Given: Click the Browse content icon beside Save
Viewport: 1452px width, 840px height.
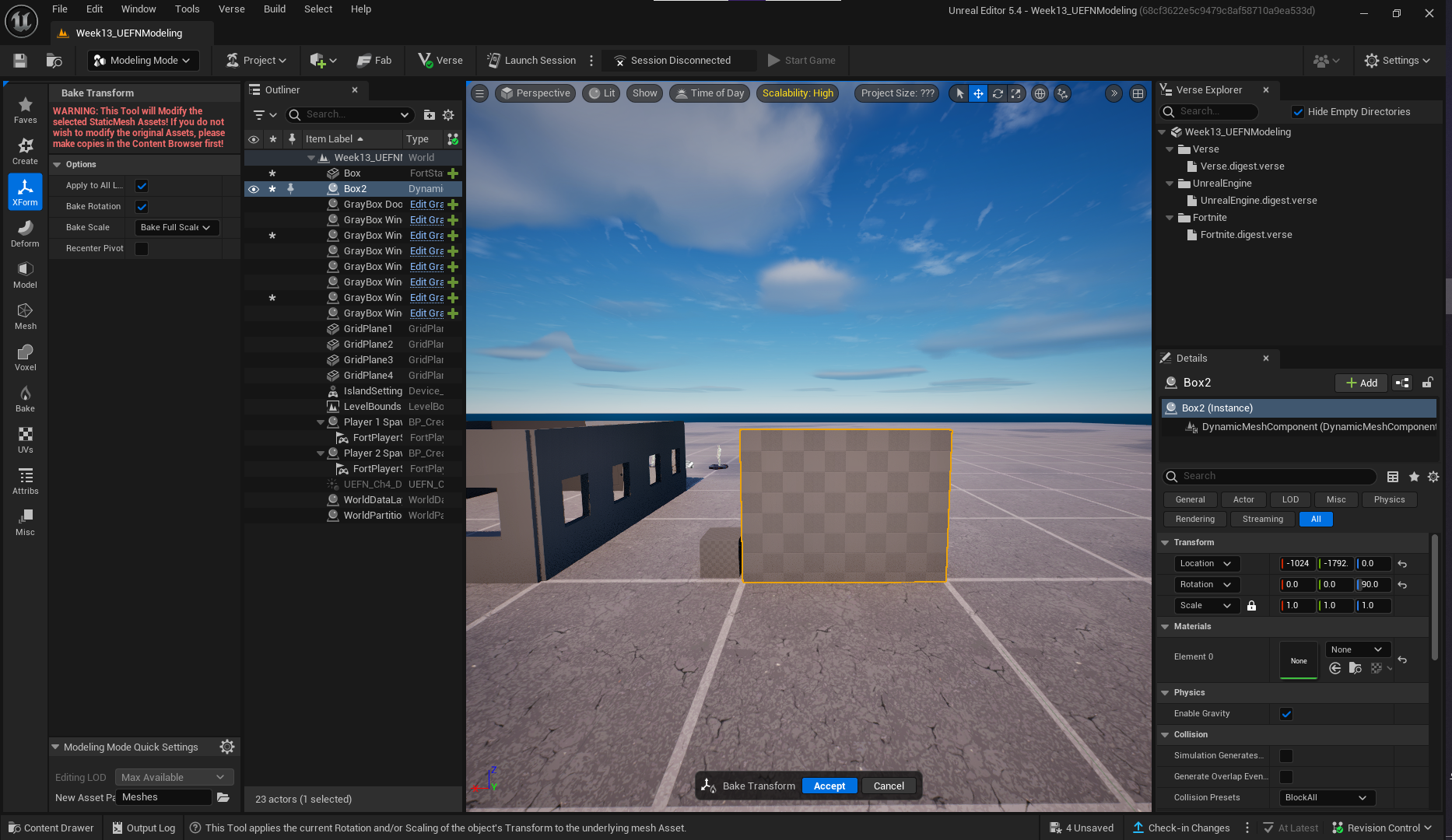Looking at the screenshot, I should 54,60.
